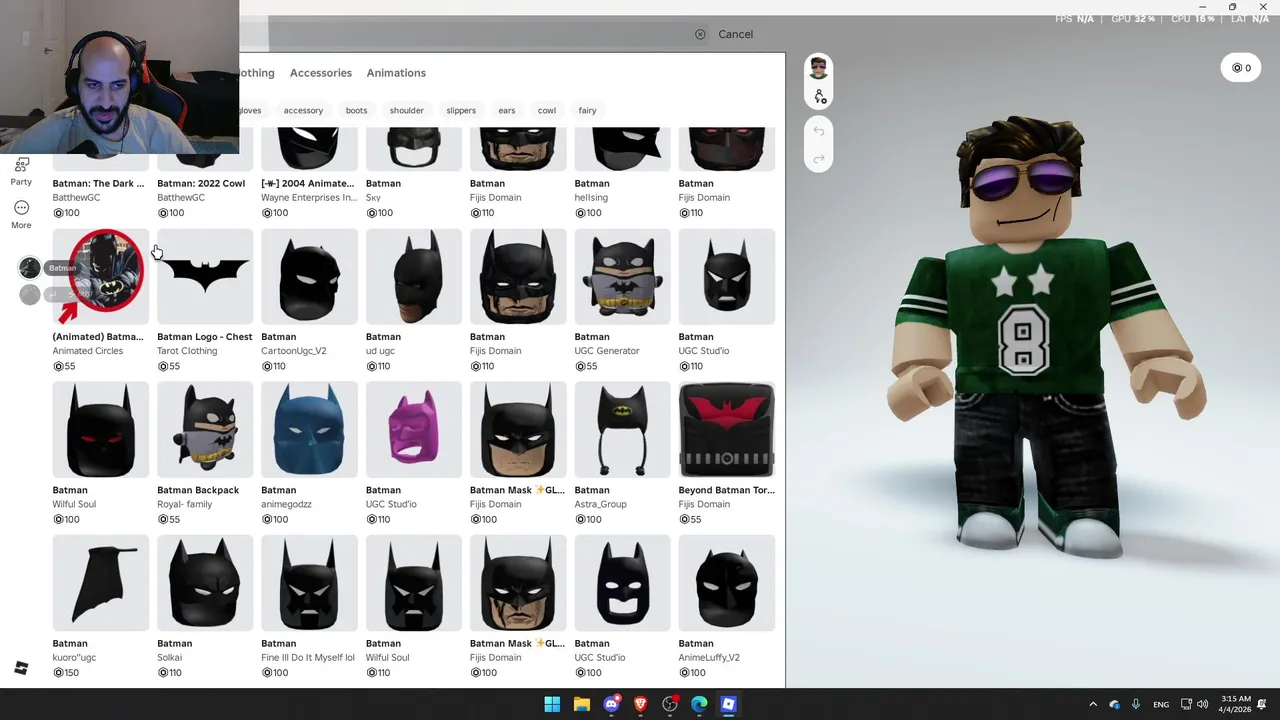The width and height of the screenshot is (1280, 720).
Task: Open the More sidebar menu
Action: point(21,214)
